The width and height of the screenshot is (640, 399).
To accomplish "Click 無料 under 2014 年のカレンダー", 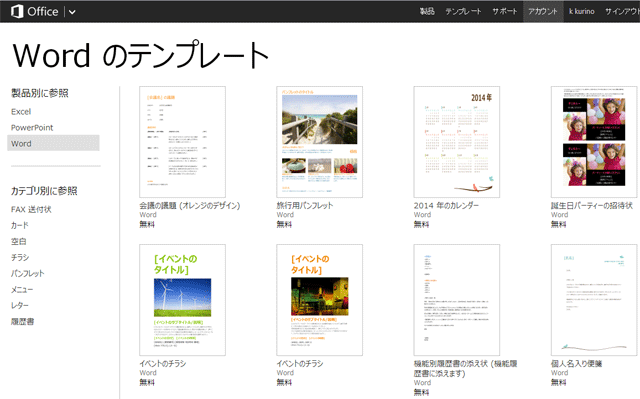I will 421,224.
